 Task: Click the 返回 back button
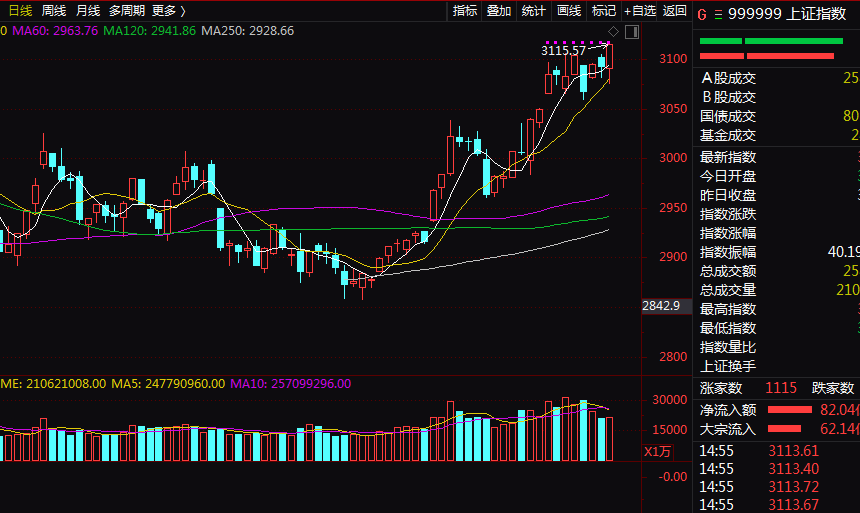coord(675,10)
